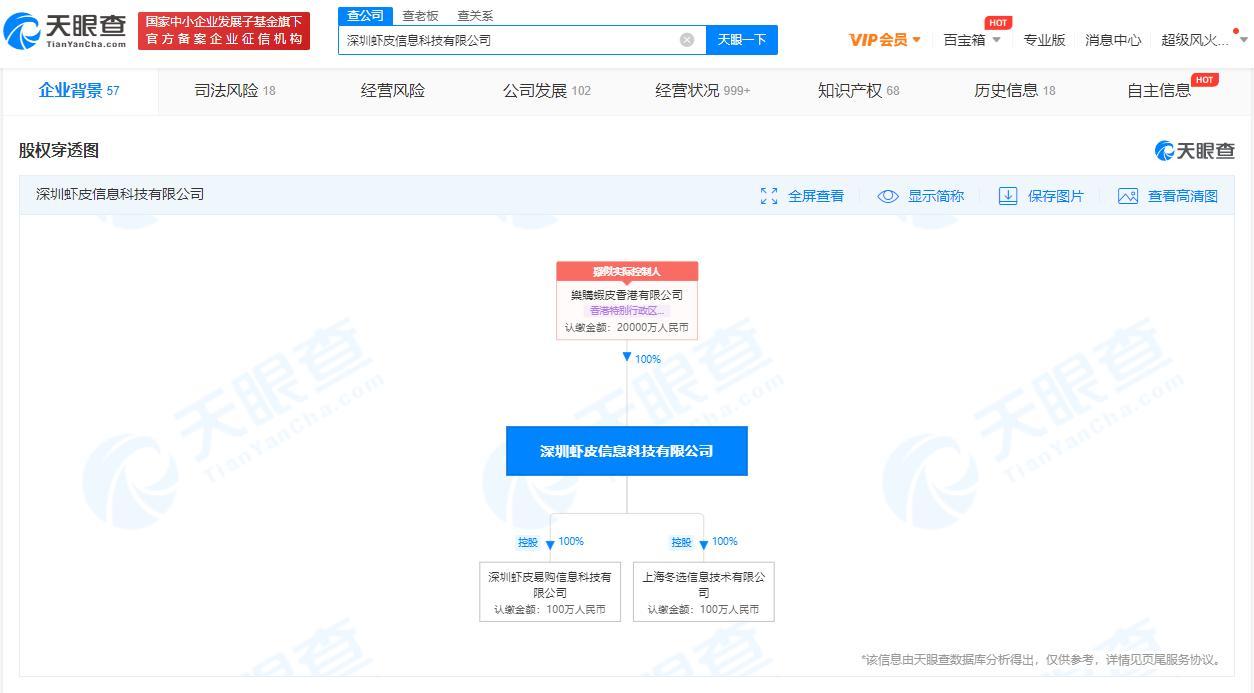This screenshot has width=1254, height=693.
Task: Open the 企业背景 tab
Action: (79, 91)
